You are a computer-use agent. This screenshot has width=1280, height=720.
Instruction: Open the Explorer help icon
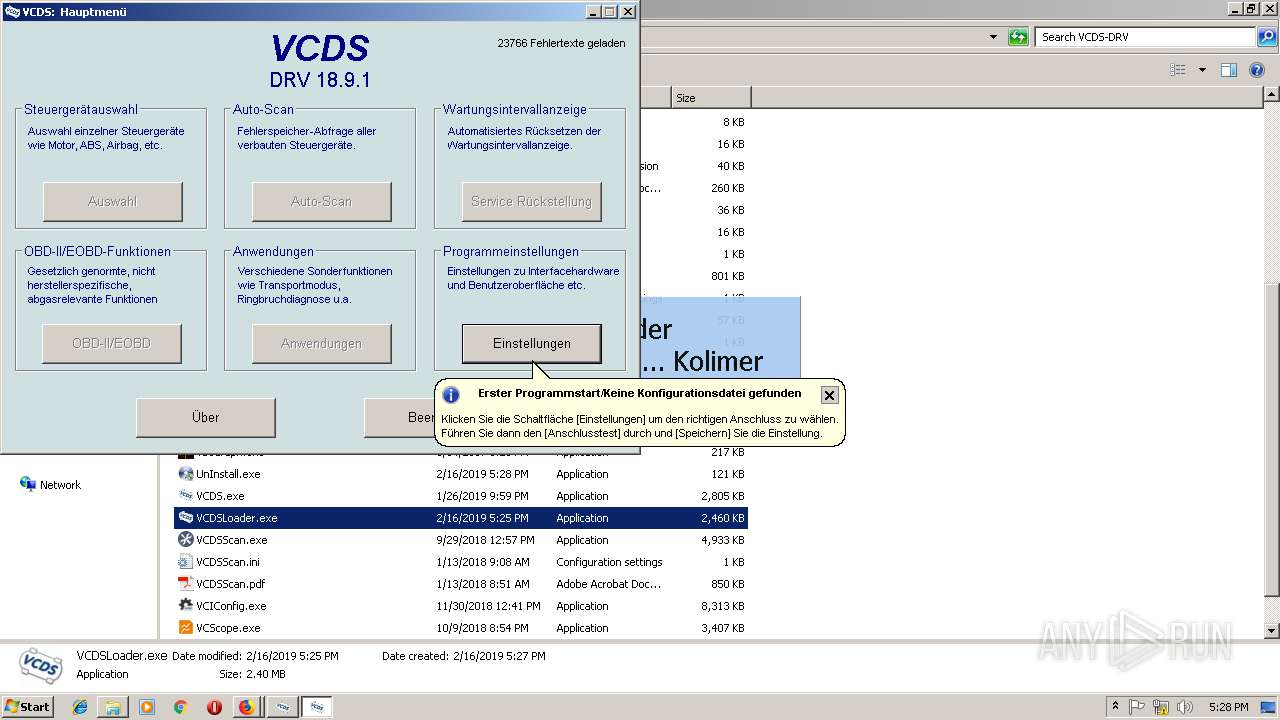point(1258,70)
